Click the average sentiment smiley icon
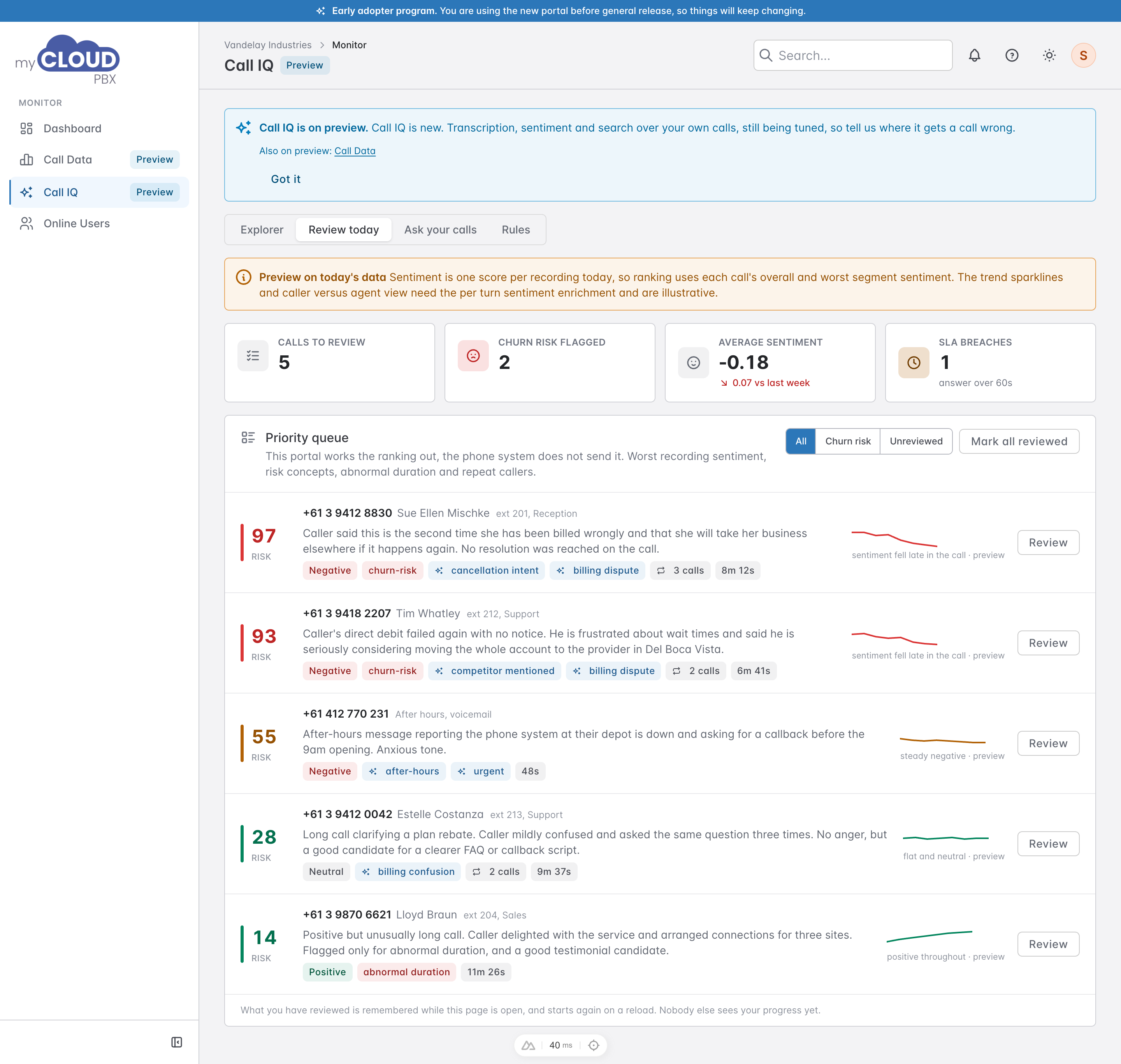The height and width of the screenshot is (1064, 1121). tap(693, 363)
